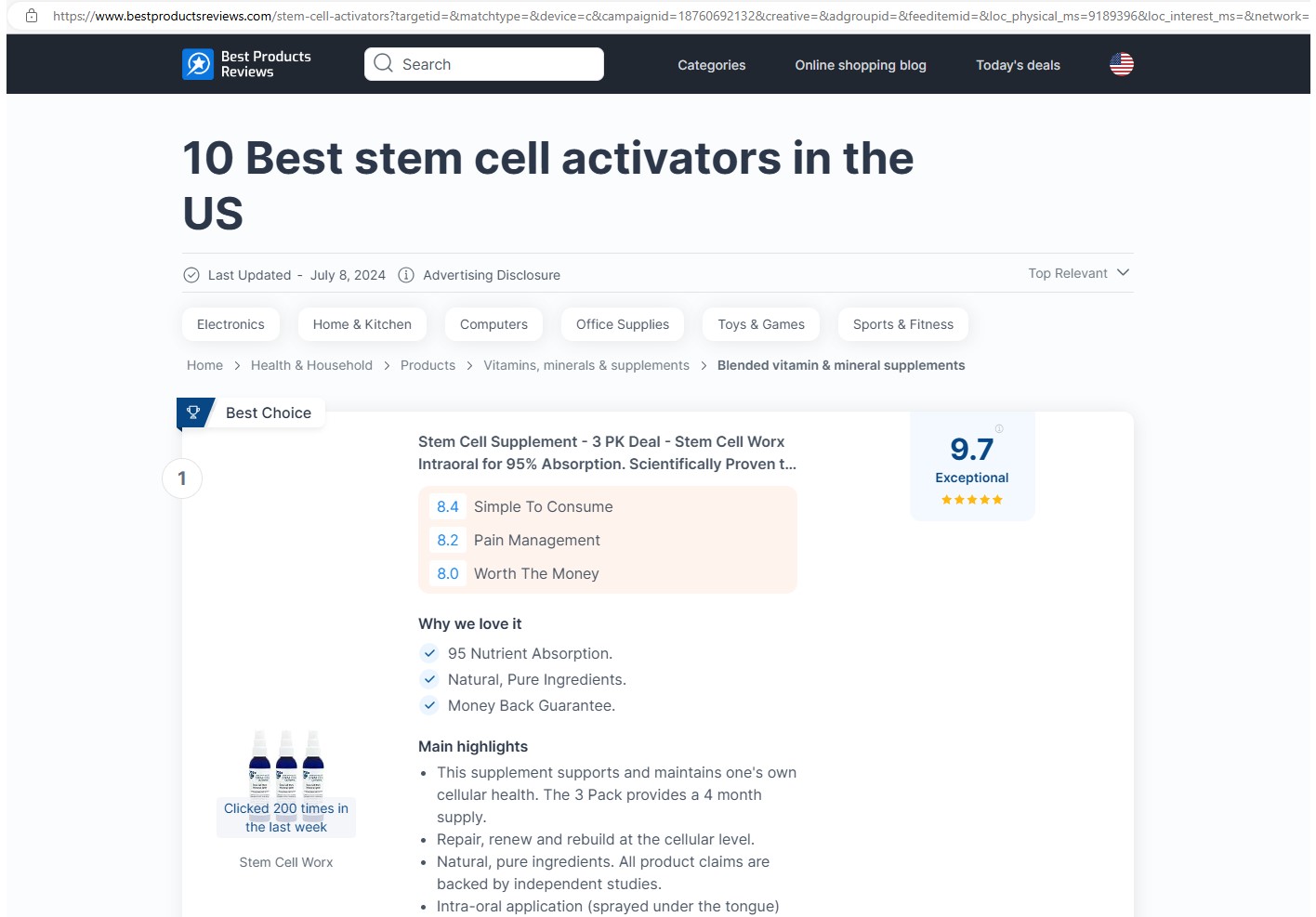Click the checkmark beside Natural, Pure Ingredients
Image resolution: width=1316 pixels, height=917 pixels.
point(429,679)
